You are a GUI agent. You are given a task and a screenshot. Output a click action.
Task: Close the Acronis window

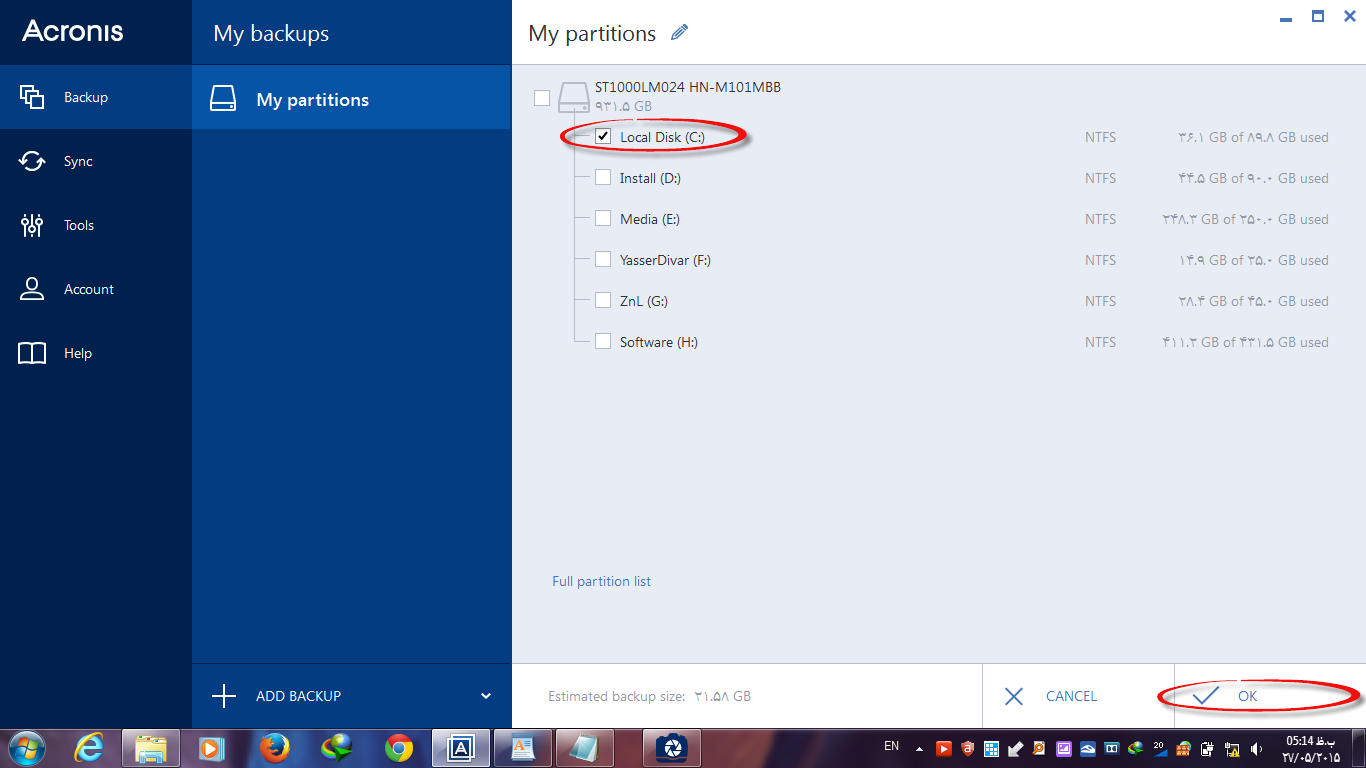coord(1348,16)
